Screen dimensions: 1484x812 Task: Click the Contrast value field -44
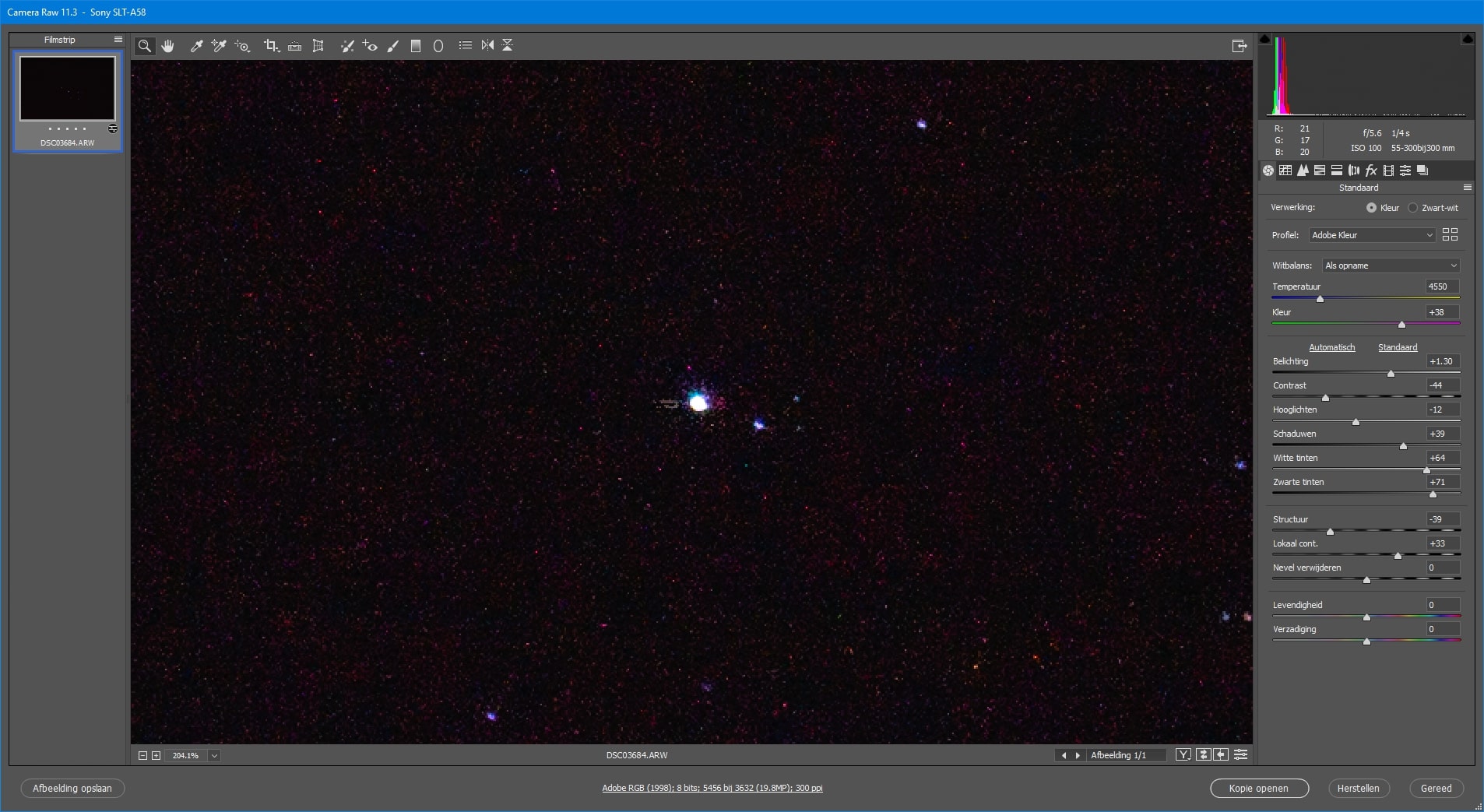[1442, 385]
